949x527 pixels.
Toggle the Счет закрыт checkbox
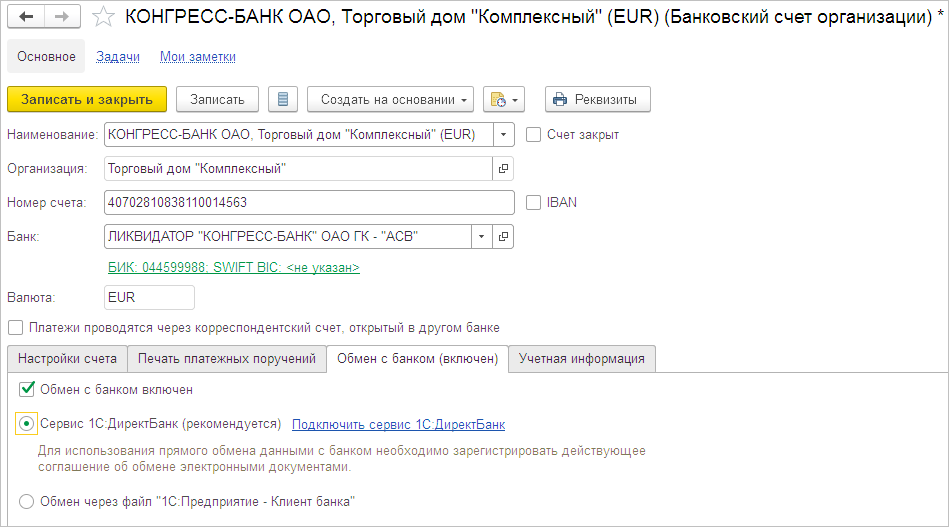click(533, 134)
